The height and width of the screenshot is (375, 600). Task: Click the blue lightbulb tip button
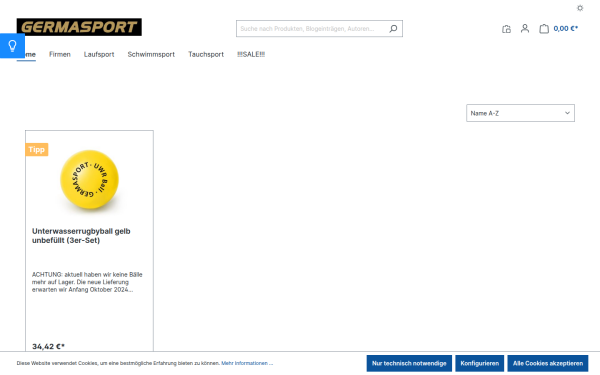pos(12,46)
